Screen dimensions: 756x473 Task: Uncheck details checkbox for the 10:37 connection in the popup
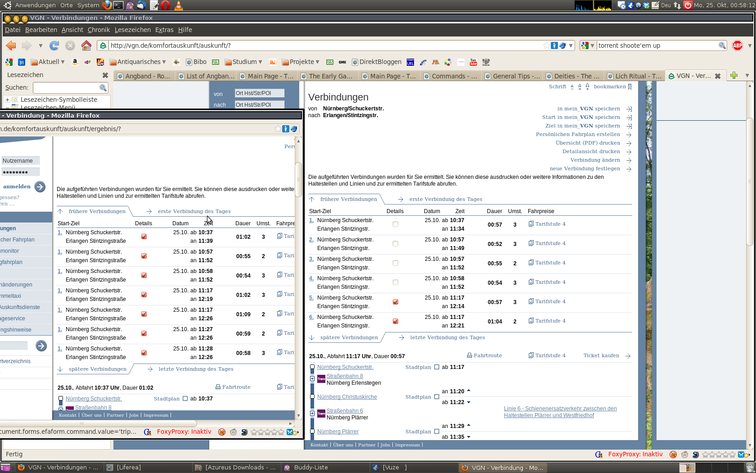[x=144, y=237]
